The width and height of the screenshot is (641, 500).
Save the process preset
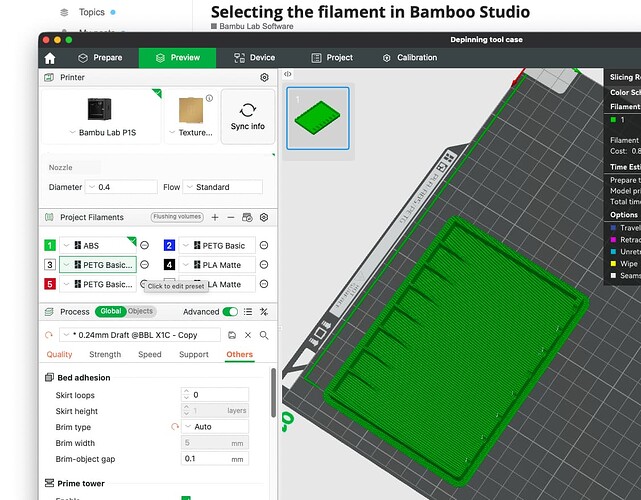232,335
